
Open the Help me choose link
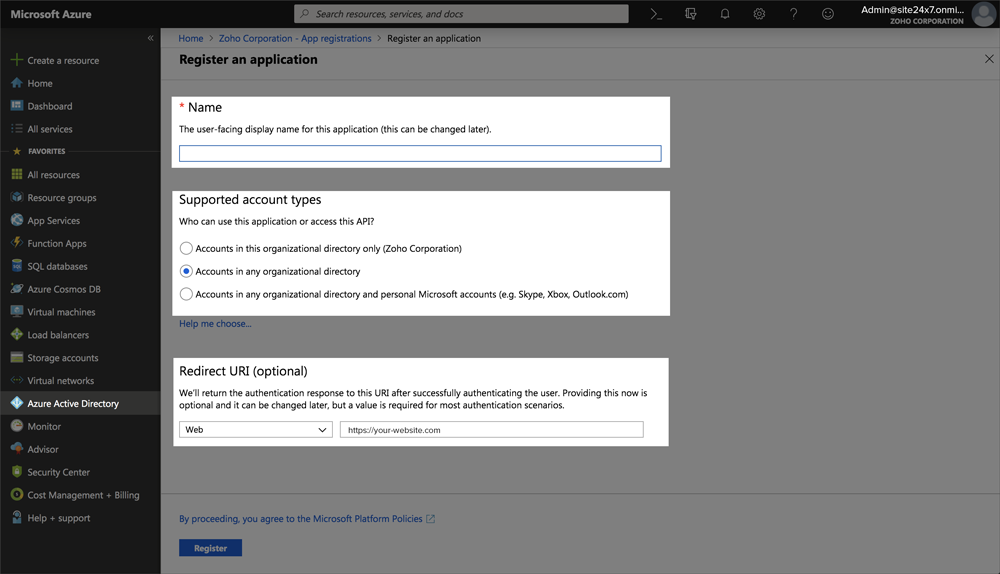click(215, 323)
